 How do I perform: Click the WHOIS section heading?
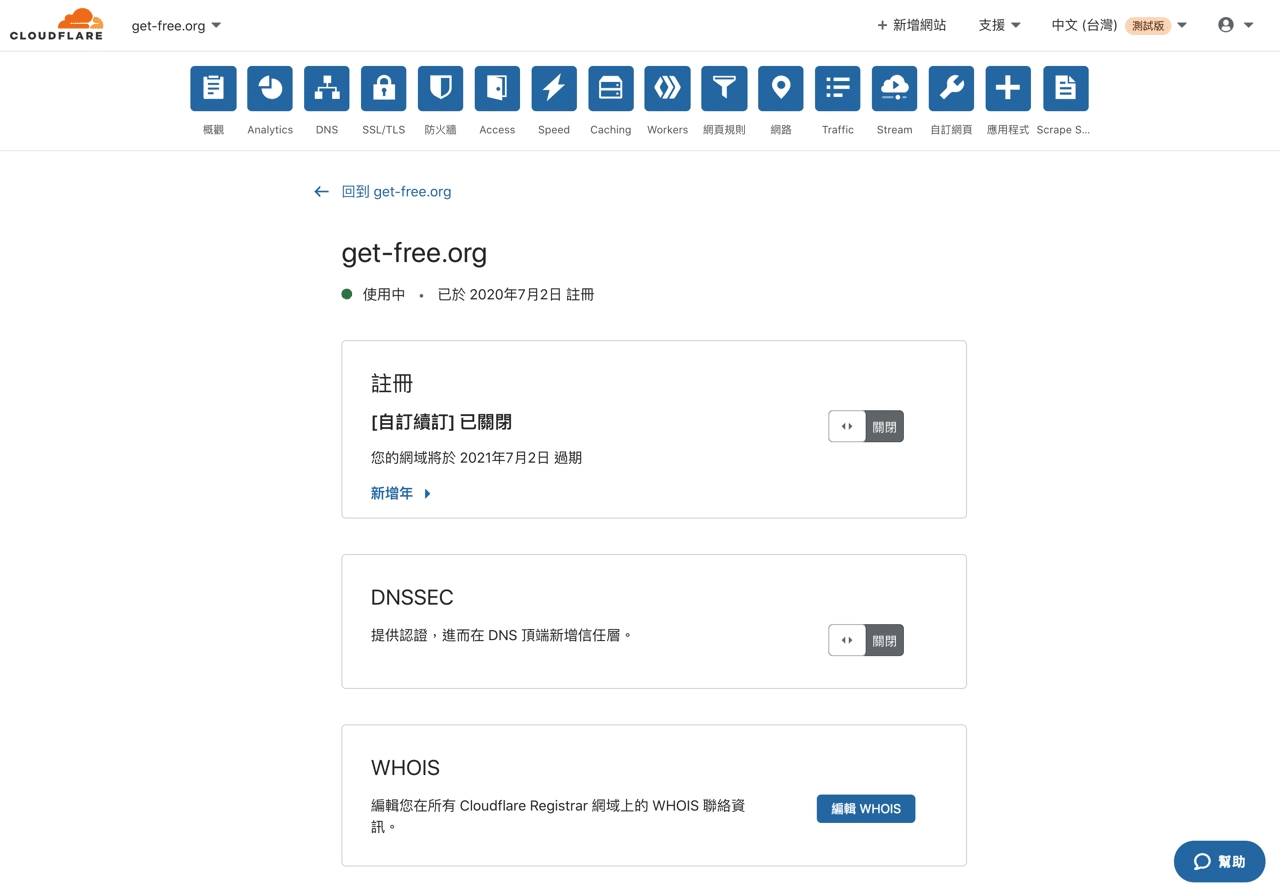click(x=405, y=768)
